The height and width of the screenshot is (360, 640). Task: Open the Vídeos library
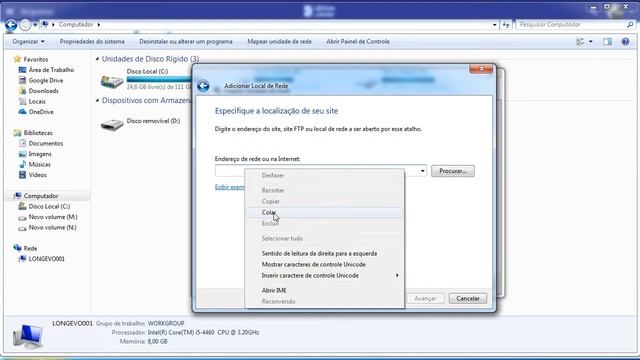click(37, 175)
